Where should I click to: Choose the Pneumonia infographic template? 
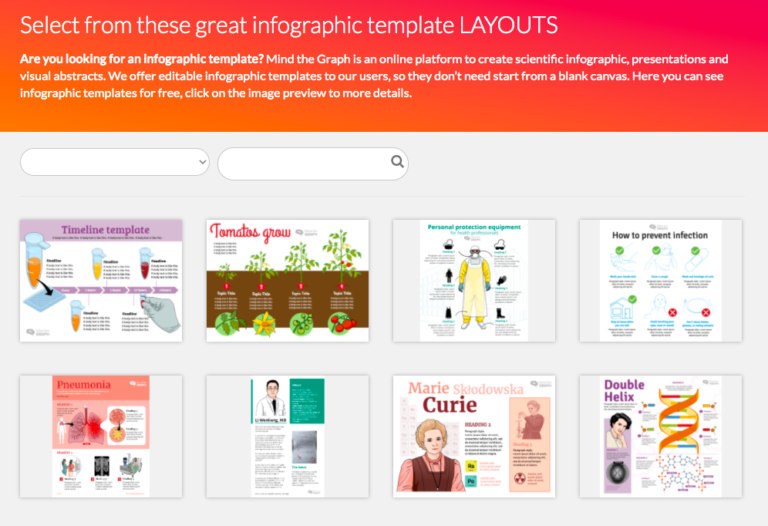click(x=101, y=436)
